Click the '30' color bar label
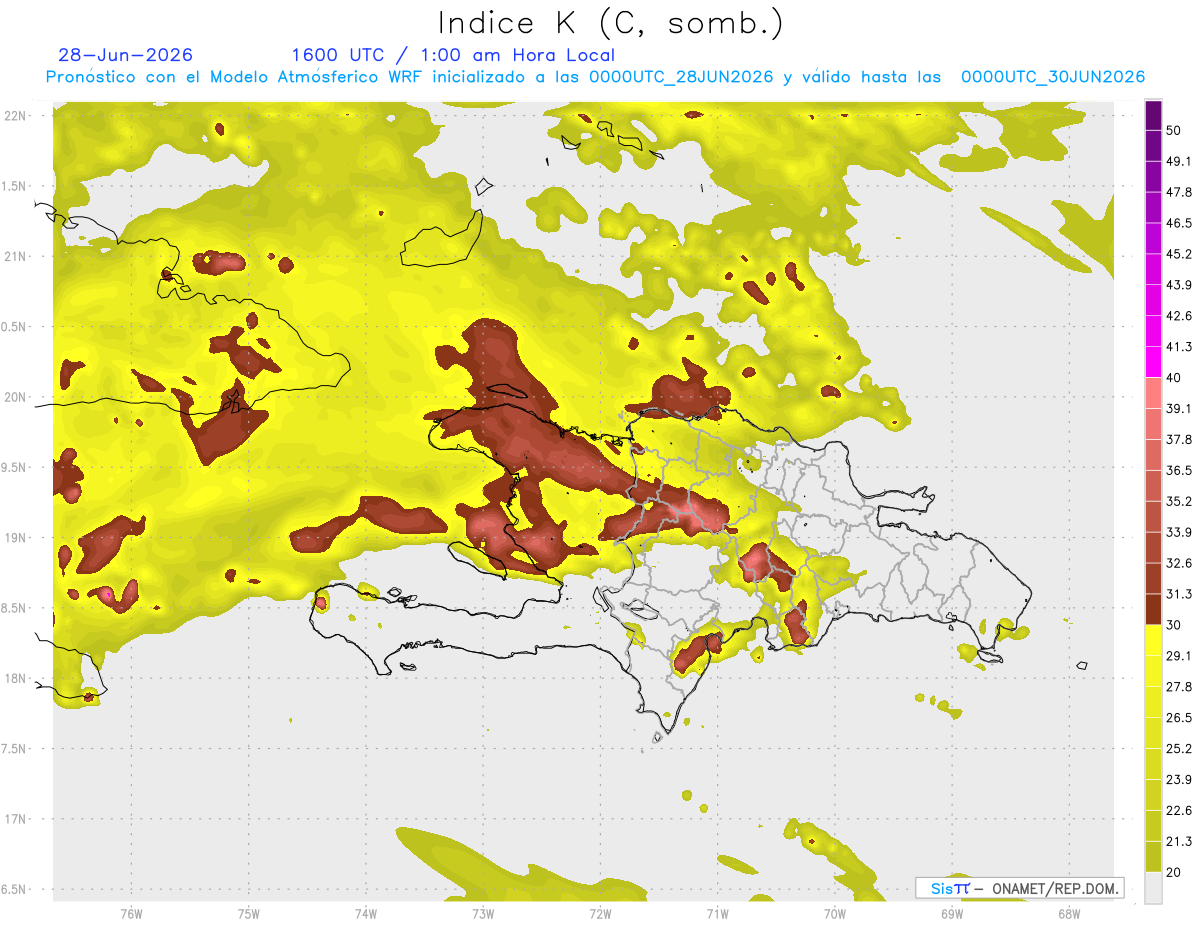This screenshot has height=927, width=1200. [1174, 625]
